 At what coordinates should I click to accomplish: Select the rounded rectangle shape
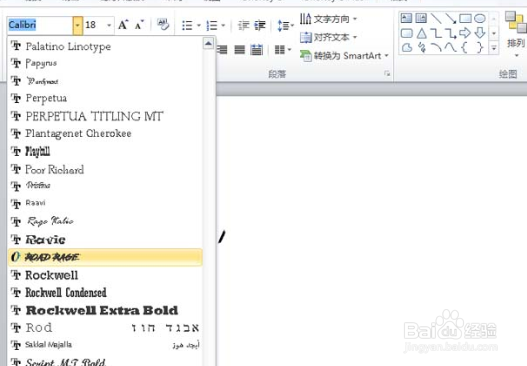(407, 33)
